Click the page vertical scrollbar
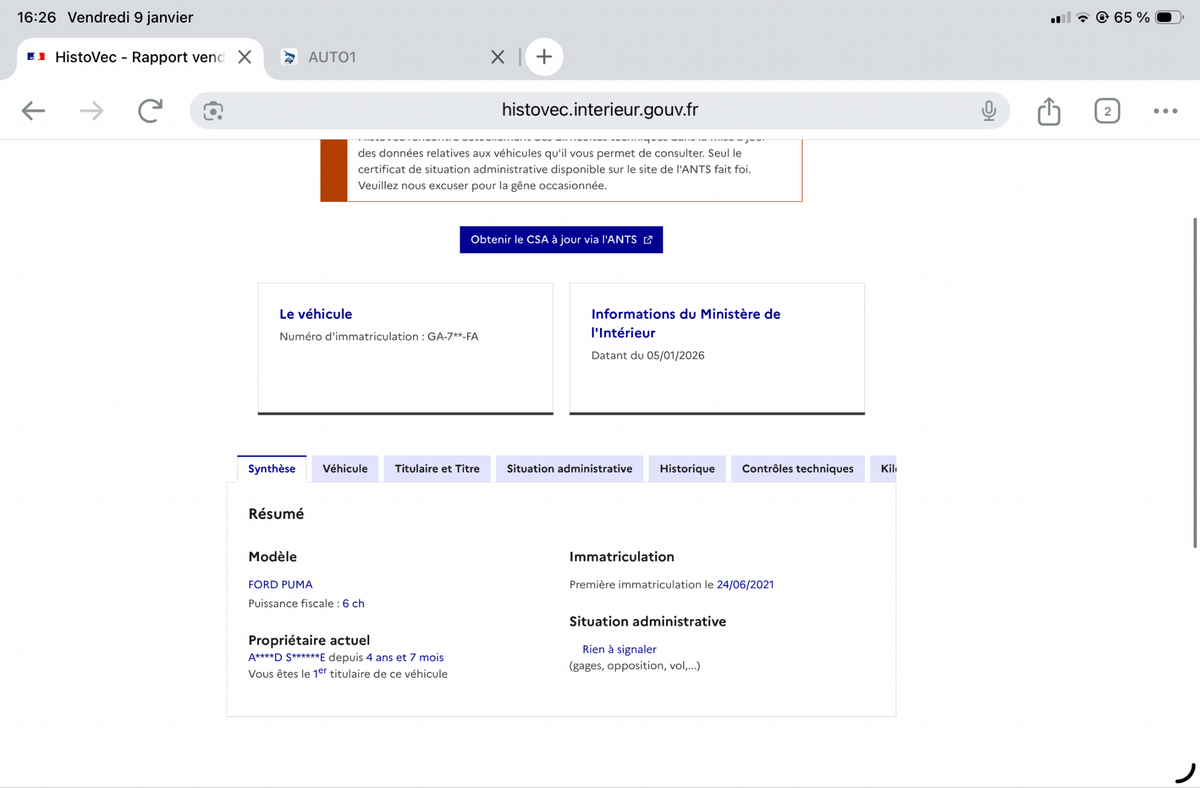Screen dimensions: 1200x788 pyautogui.click(x=1195, y=380)
